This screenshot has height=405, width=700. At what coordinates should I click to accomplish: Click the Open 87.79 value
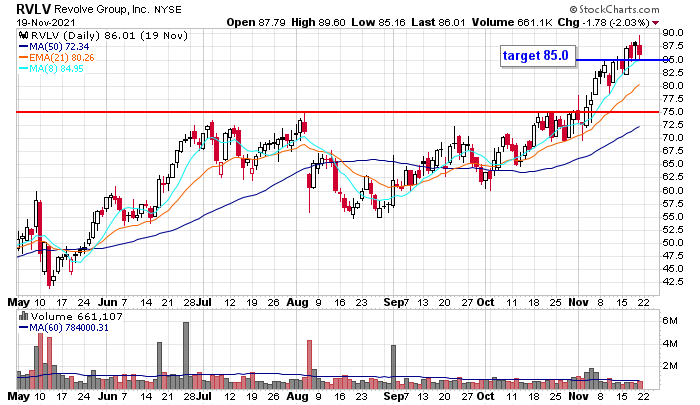tap(256, 22)
